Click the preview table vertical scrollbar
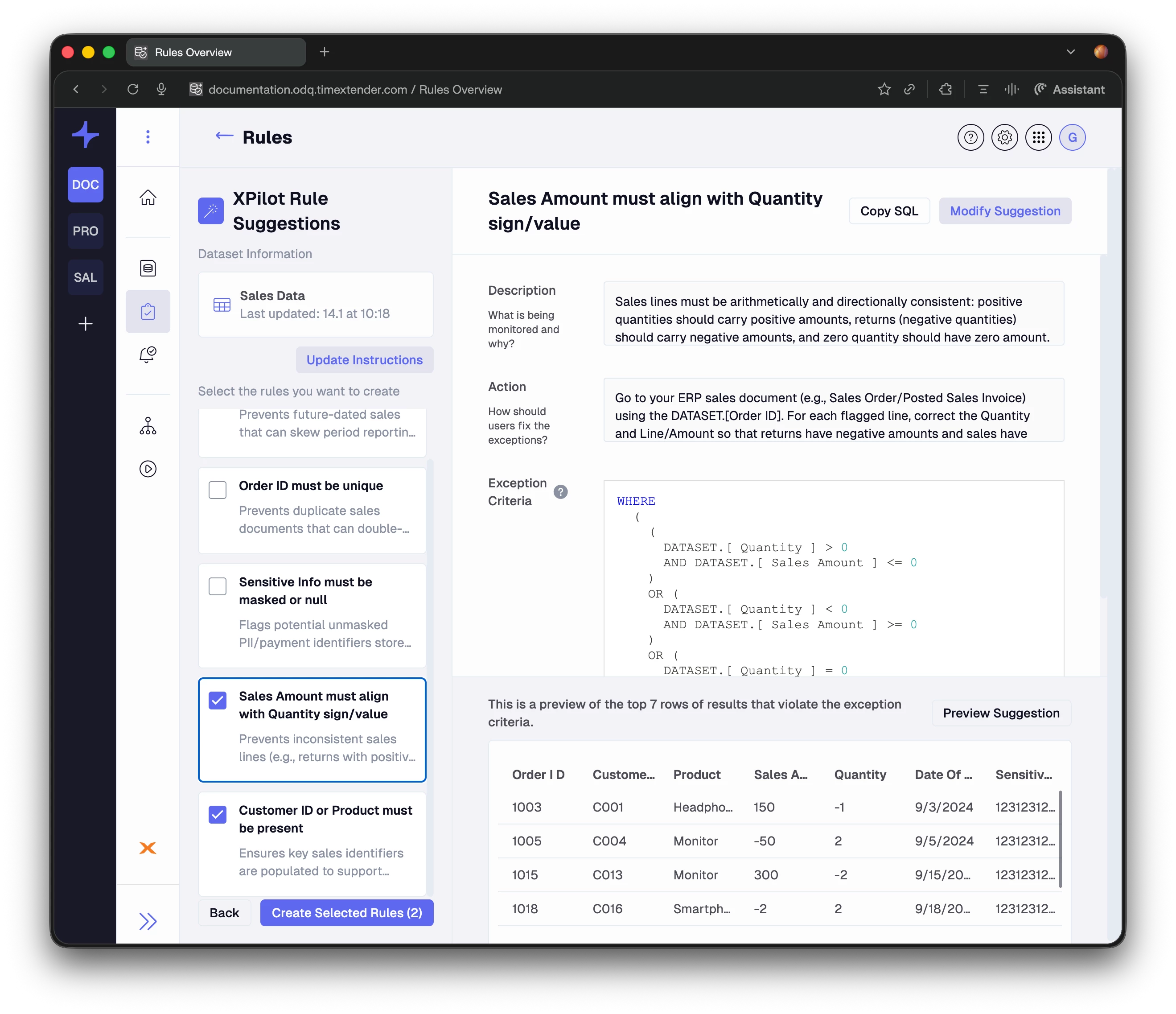This screenshot has width=1176, height=1014. pos(1060,839)
